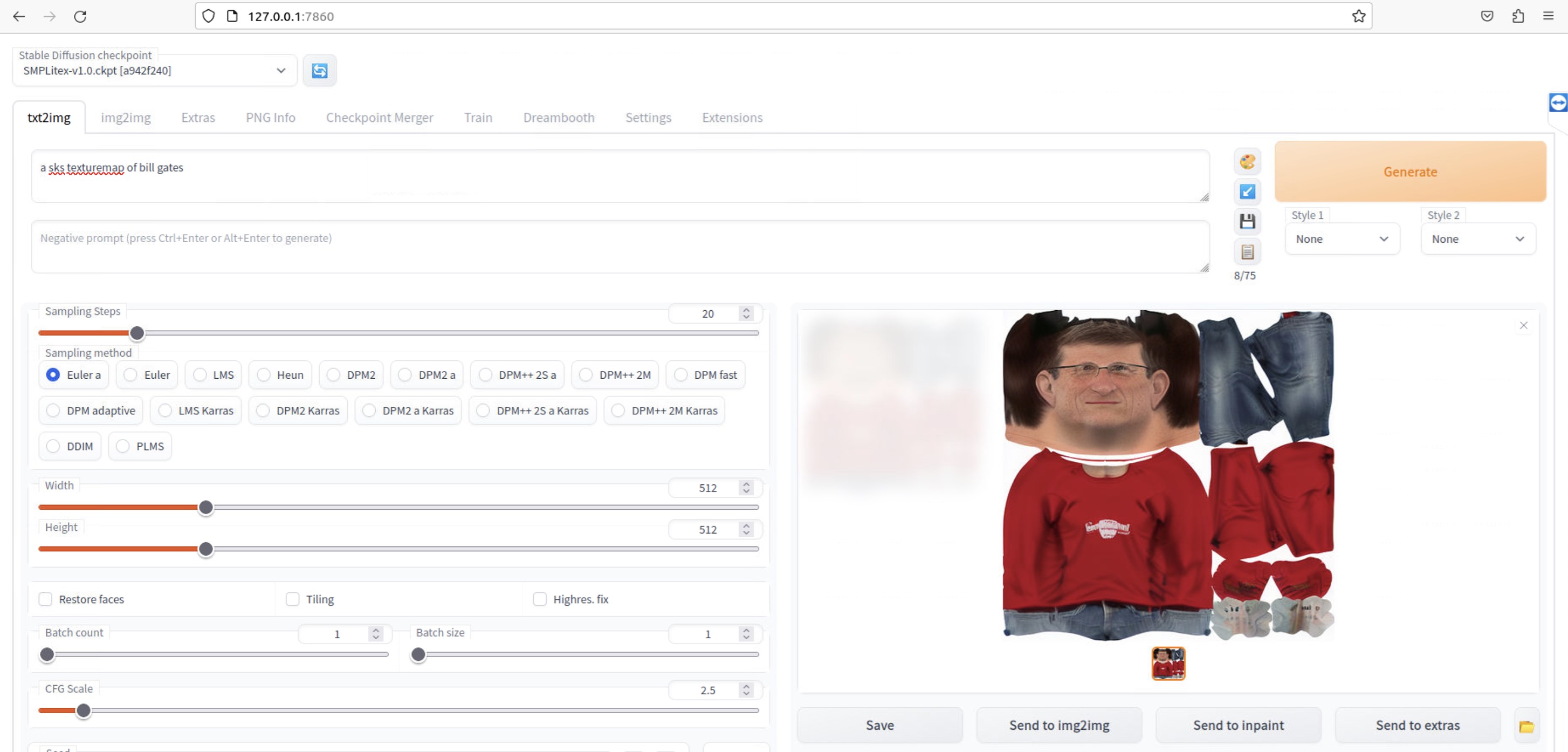This screenshot has width=1568, height=752.
Task: Expand the Style 1 dropdown
Action: tap(1342, 238)
